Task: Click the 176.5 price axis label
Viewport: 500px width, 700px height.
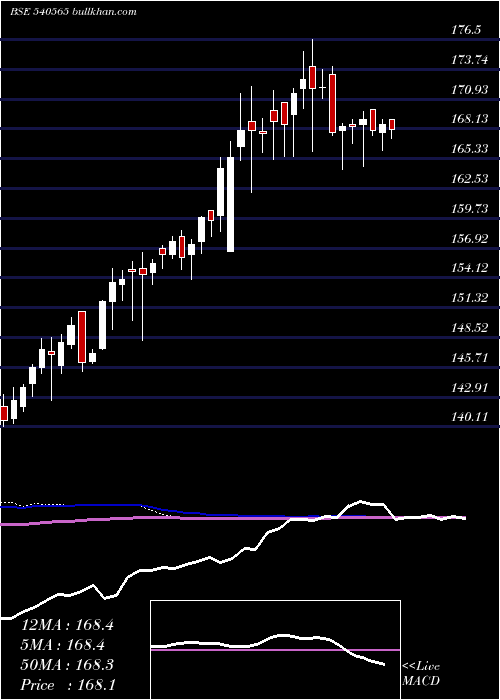Action: click(467, 30)
